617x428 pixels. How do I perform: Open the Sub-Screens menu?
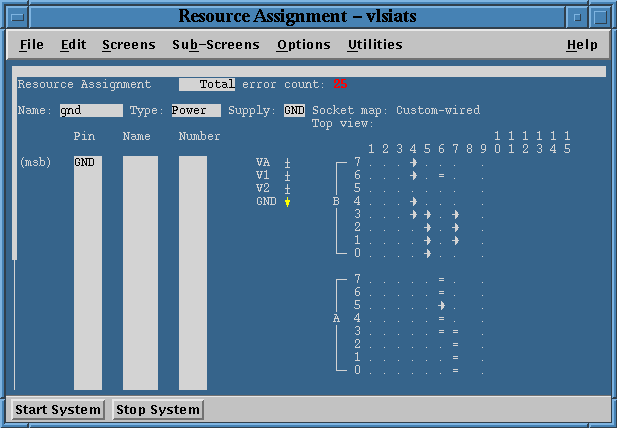(x=216, y=44)
